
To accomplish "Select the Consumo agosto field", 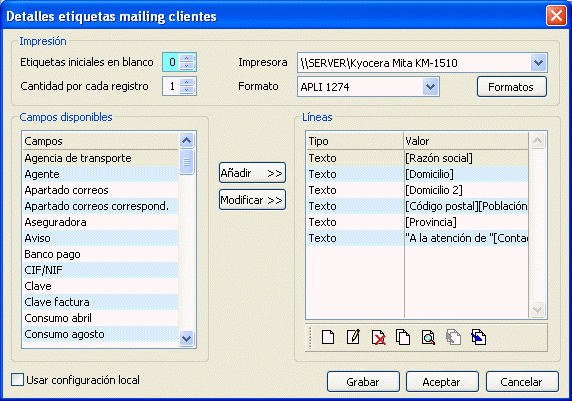I will (x=101, y=334).
